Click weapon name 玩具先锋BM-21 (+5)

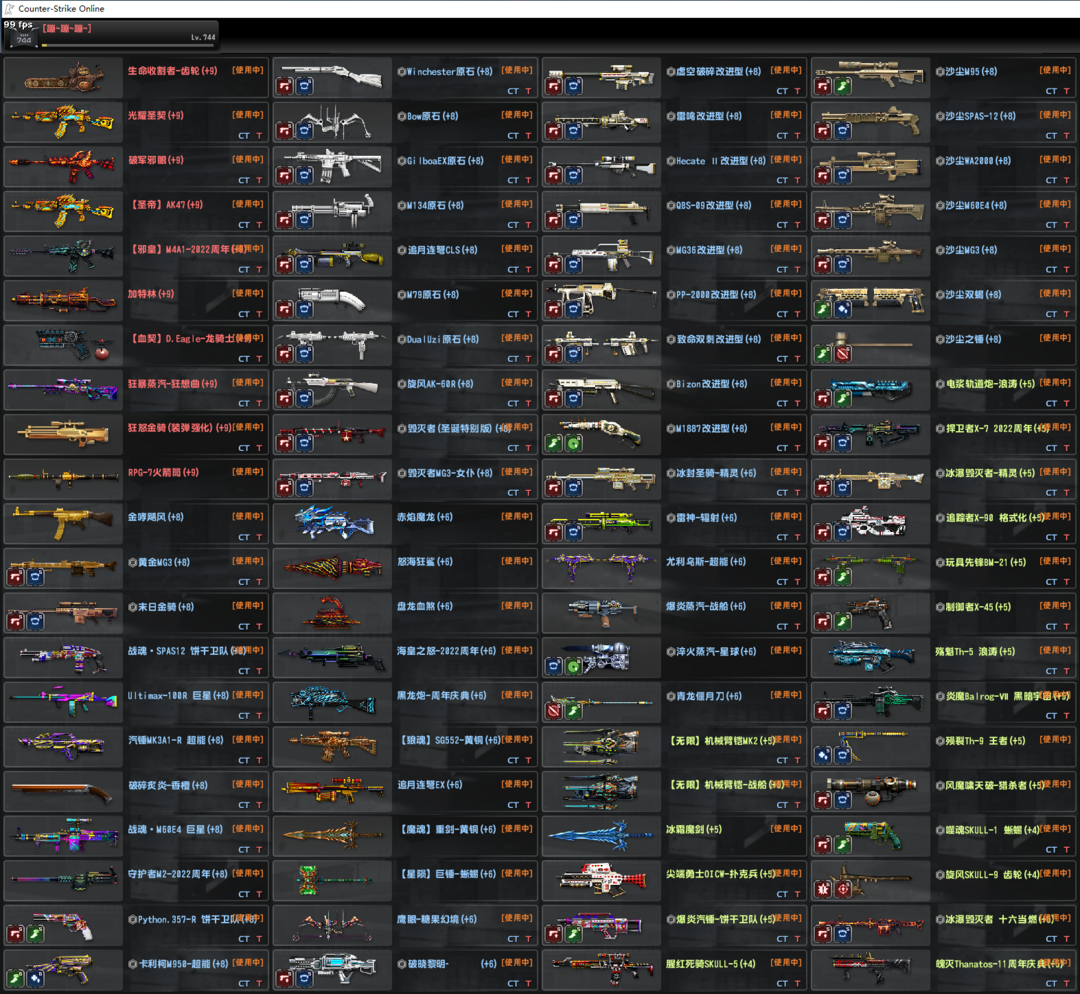point(986,561)
